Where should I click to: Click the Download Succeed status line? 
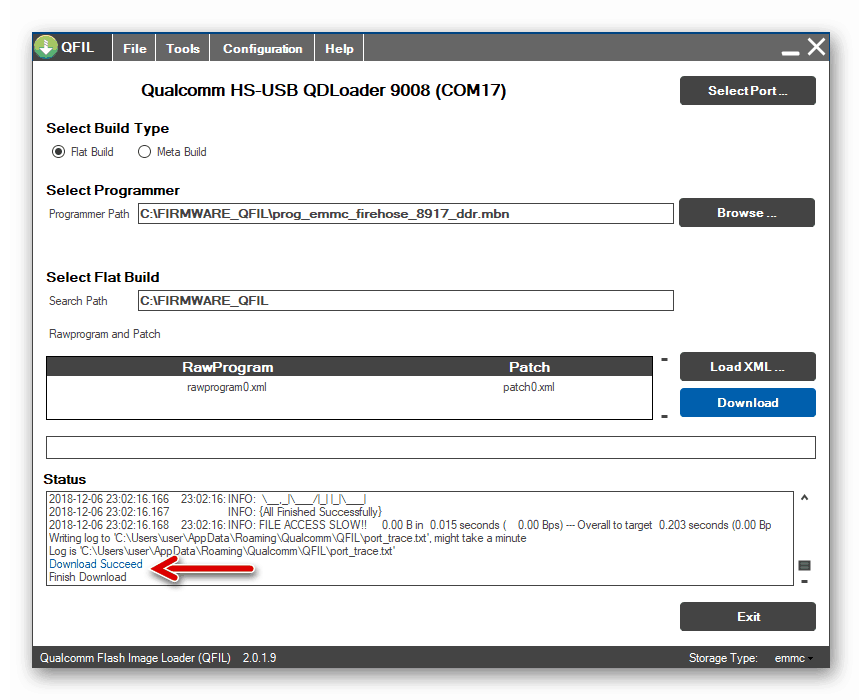coord(96,564)
